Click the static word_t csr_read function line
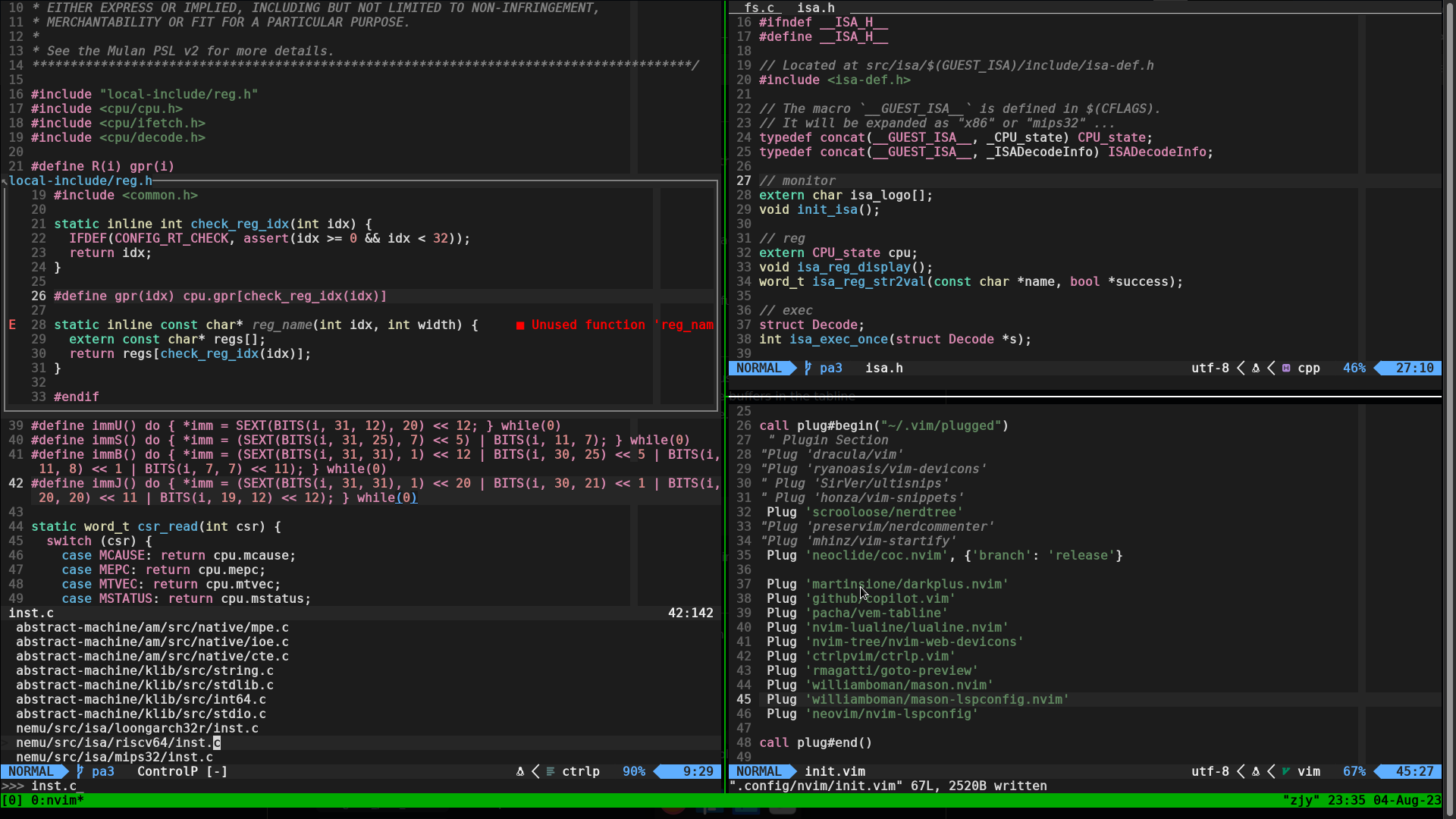 coord(156,526)
